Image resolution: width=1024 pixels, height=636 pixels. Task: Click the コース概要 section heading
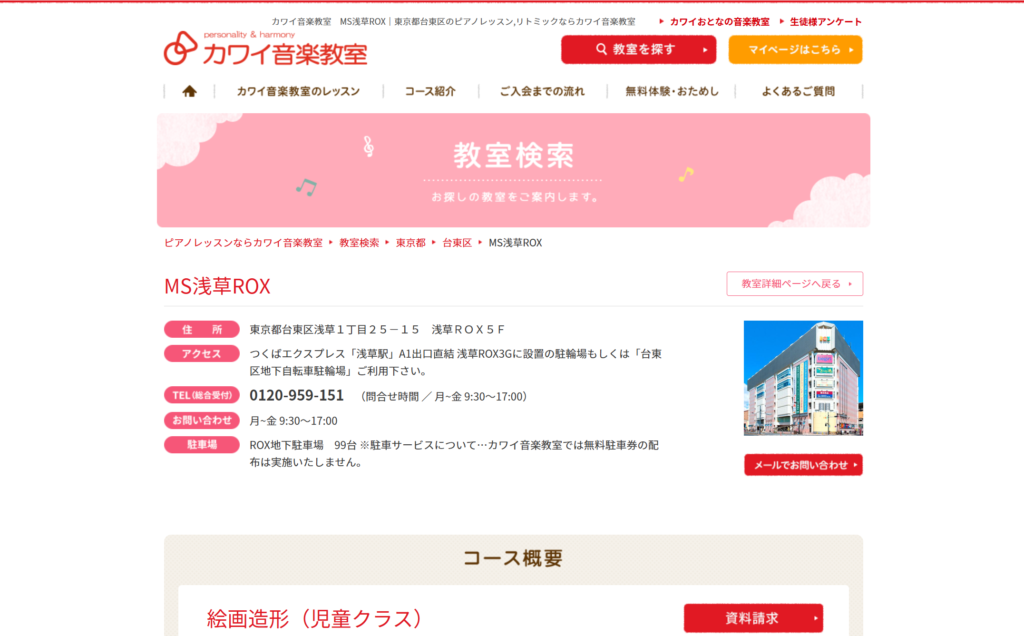[513, 558]
